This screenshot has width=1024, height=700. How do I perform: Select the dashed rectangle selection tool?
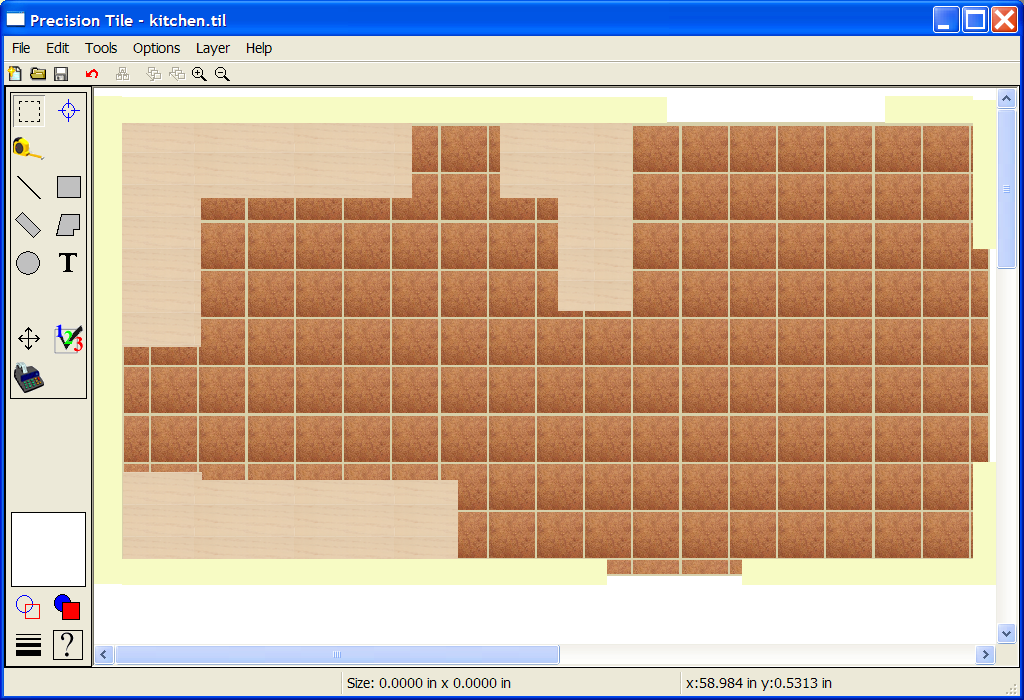pos(30,111)
